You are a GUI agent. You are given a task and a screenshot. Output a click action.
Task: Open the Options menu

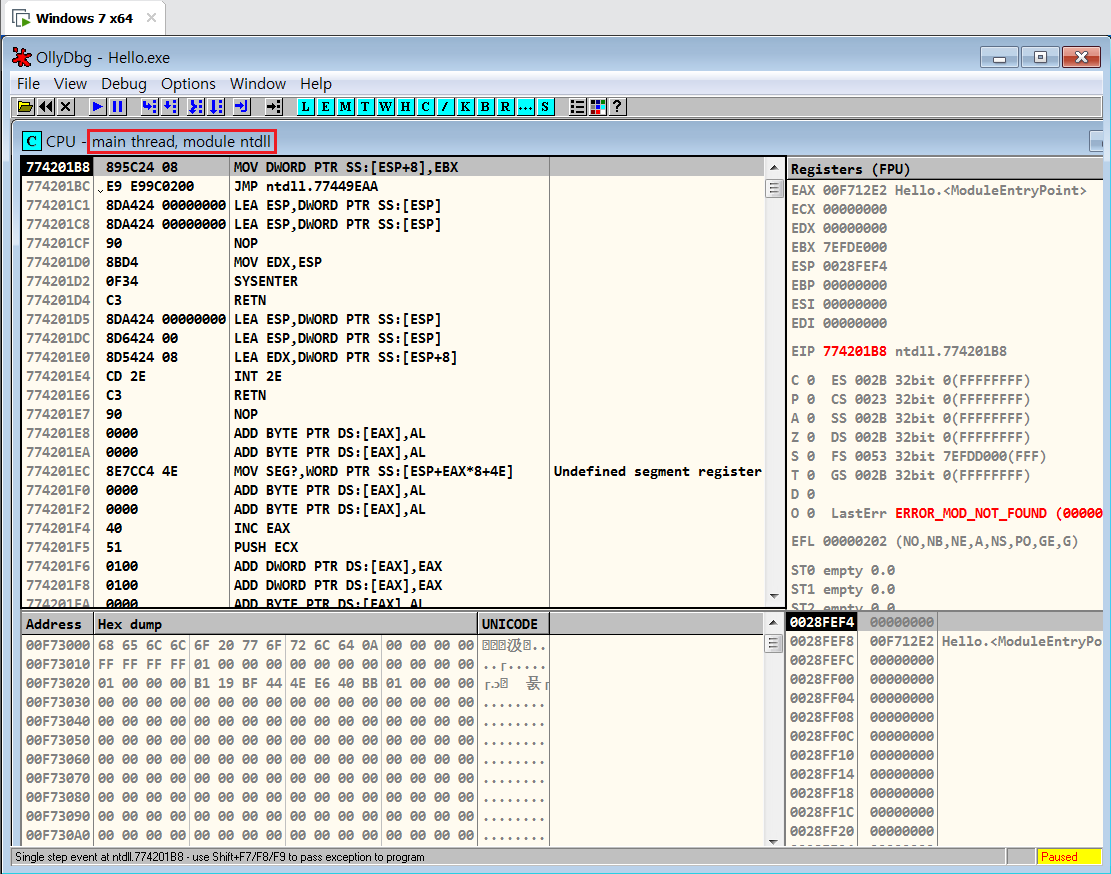click(x=188, y=84)
